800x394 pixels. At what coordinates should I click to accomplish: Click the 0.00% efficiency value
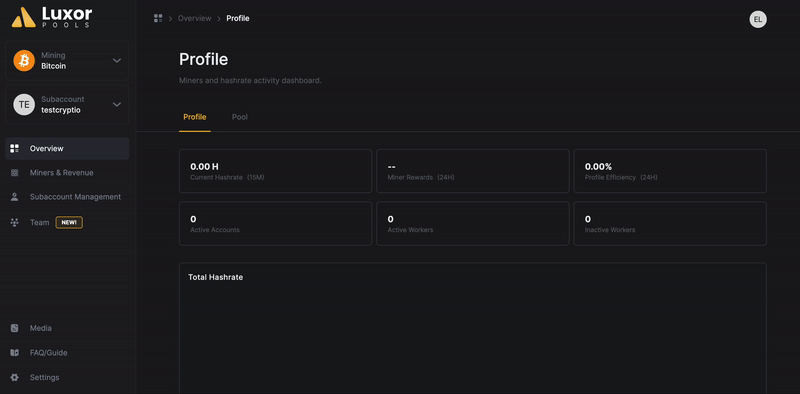tap(598, 166)
